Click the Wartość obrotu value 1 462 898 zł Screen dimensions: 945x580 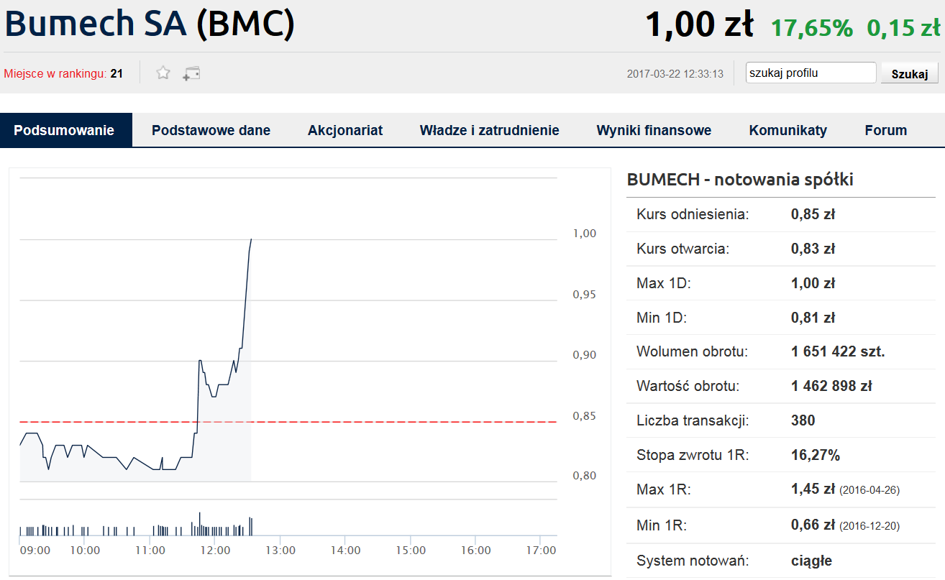[x=832, y=386]
